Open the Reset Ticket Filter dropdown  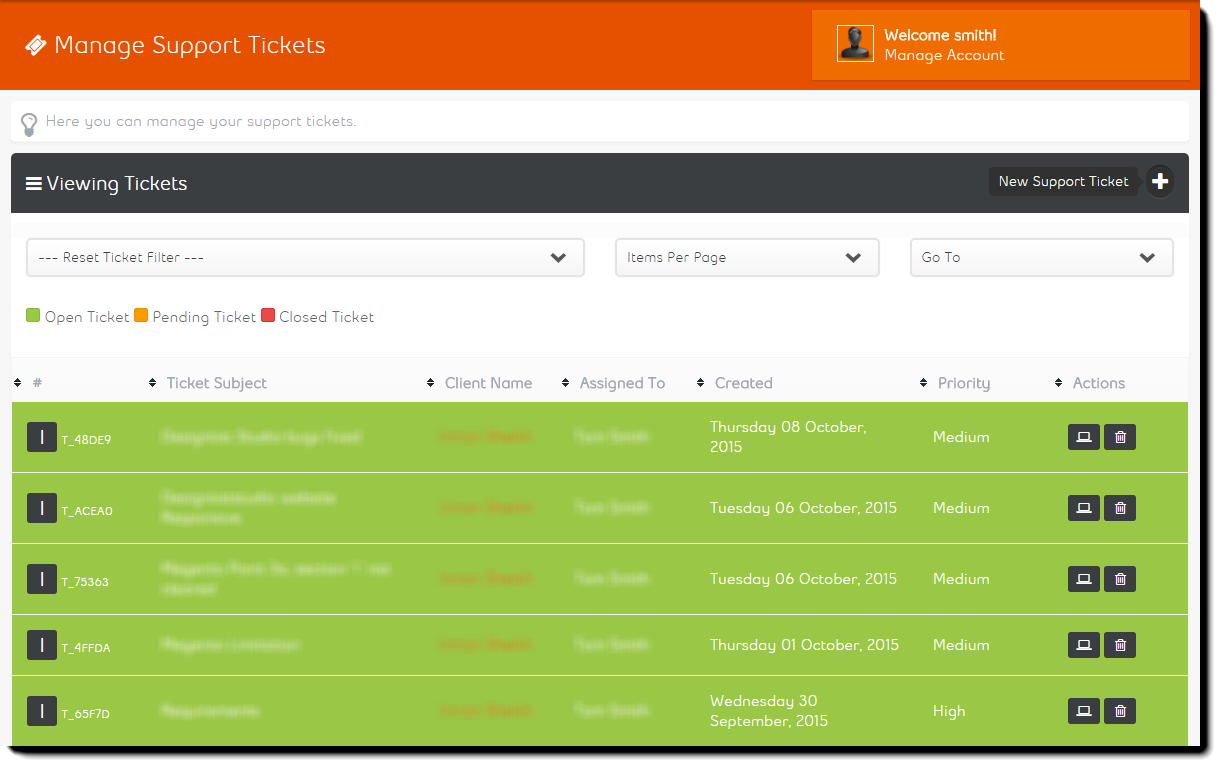[305, 257]
